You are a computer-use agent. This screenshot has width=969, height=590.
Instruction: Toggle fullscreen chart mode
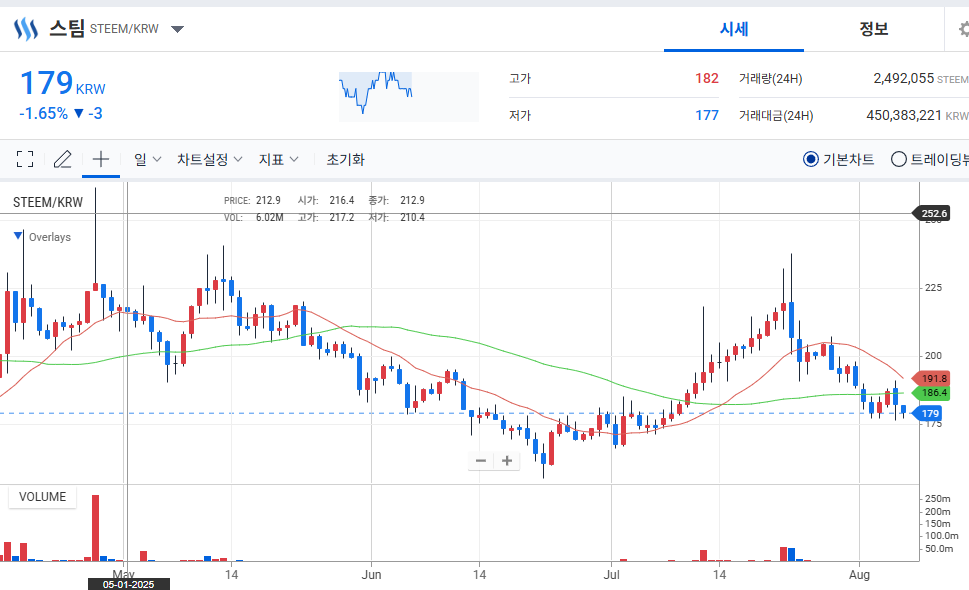pyautogui.click(x=25, y=159)
